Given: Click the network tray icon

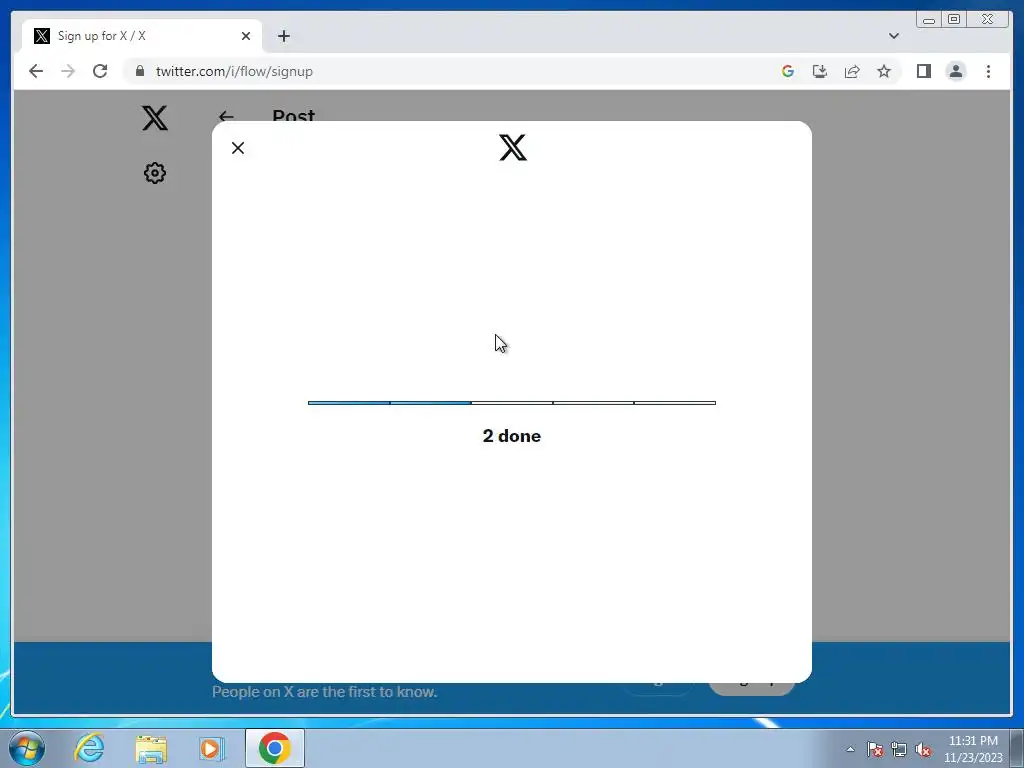Looking at the screenshot, I should tap(899, 749).
